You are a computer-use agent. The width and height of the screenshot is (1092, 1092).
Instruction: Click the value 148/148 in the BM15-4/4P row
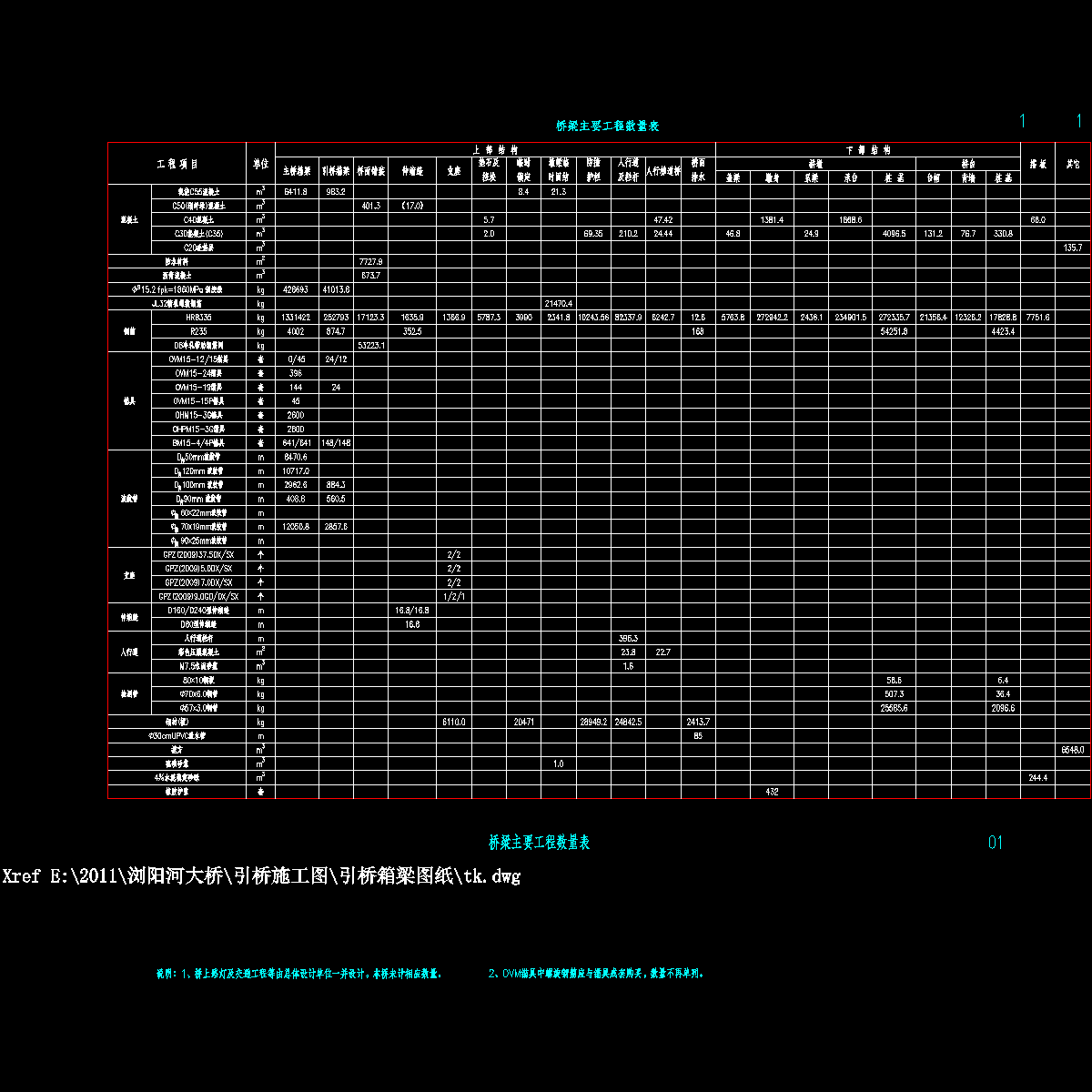[336, 443]
